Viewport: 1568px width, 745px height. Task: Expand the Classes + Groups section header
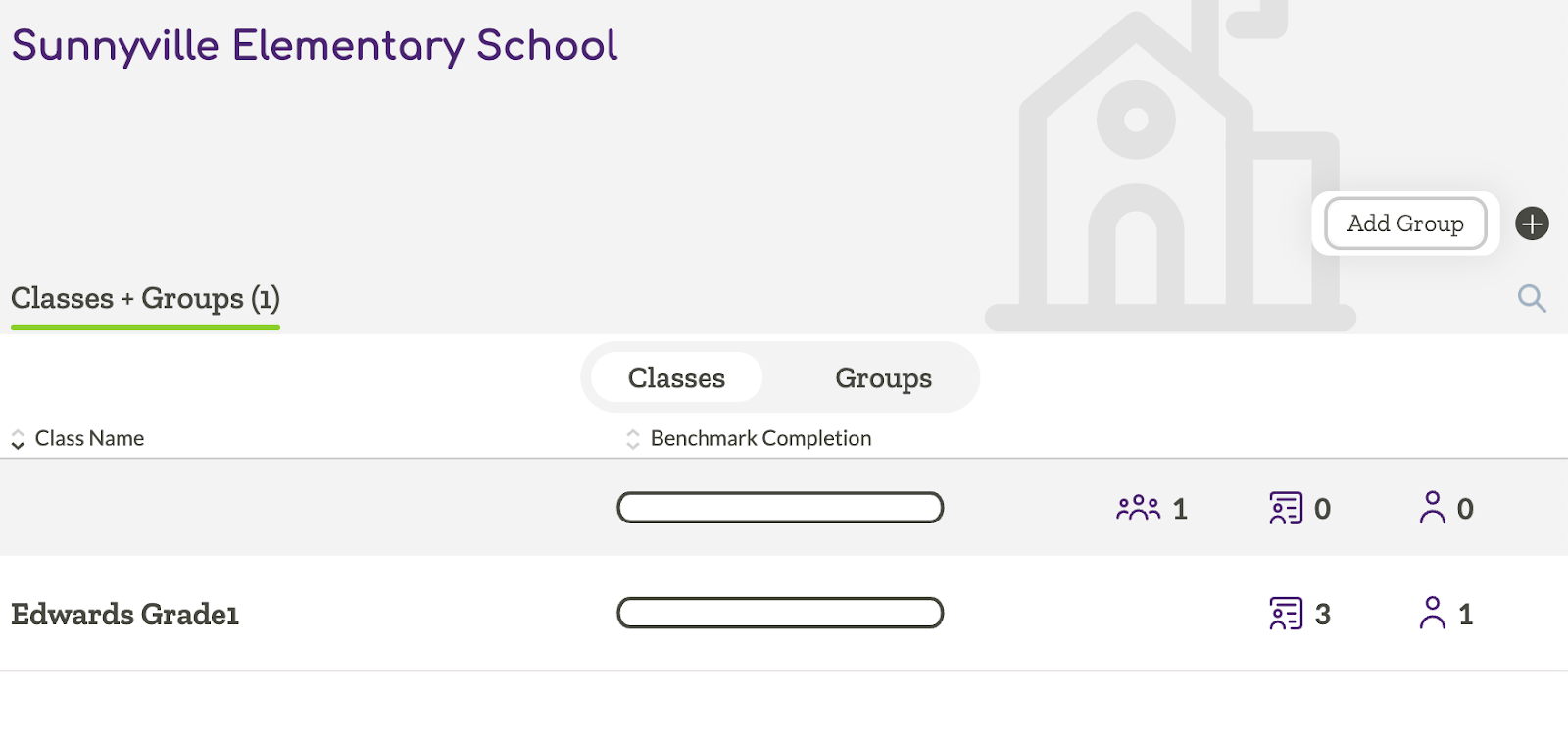(x=145, y=299)
